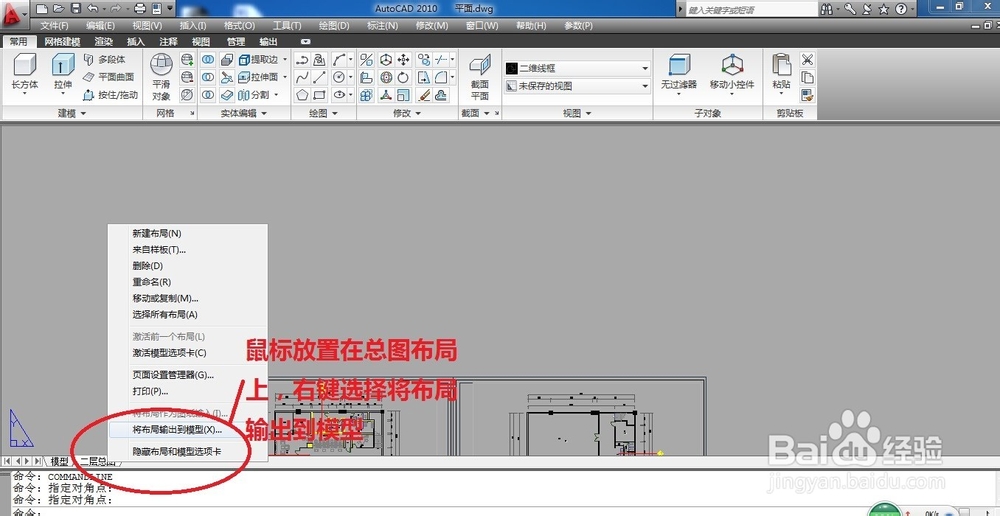Click the 分割 separate tool
The height and width of the screenshot is (516, 1000).
pos(254,95)
